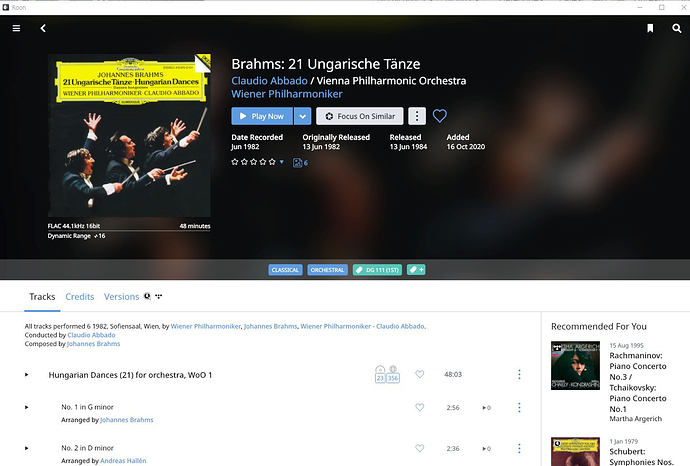Click the 48:03 work duration

point(453,374)
